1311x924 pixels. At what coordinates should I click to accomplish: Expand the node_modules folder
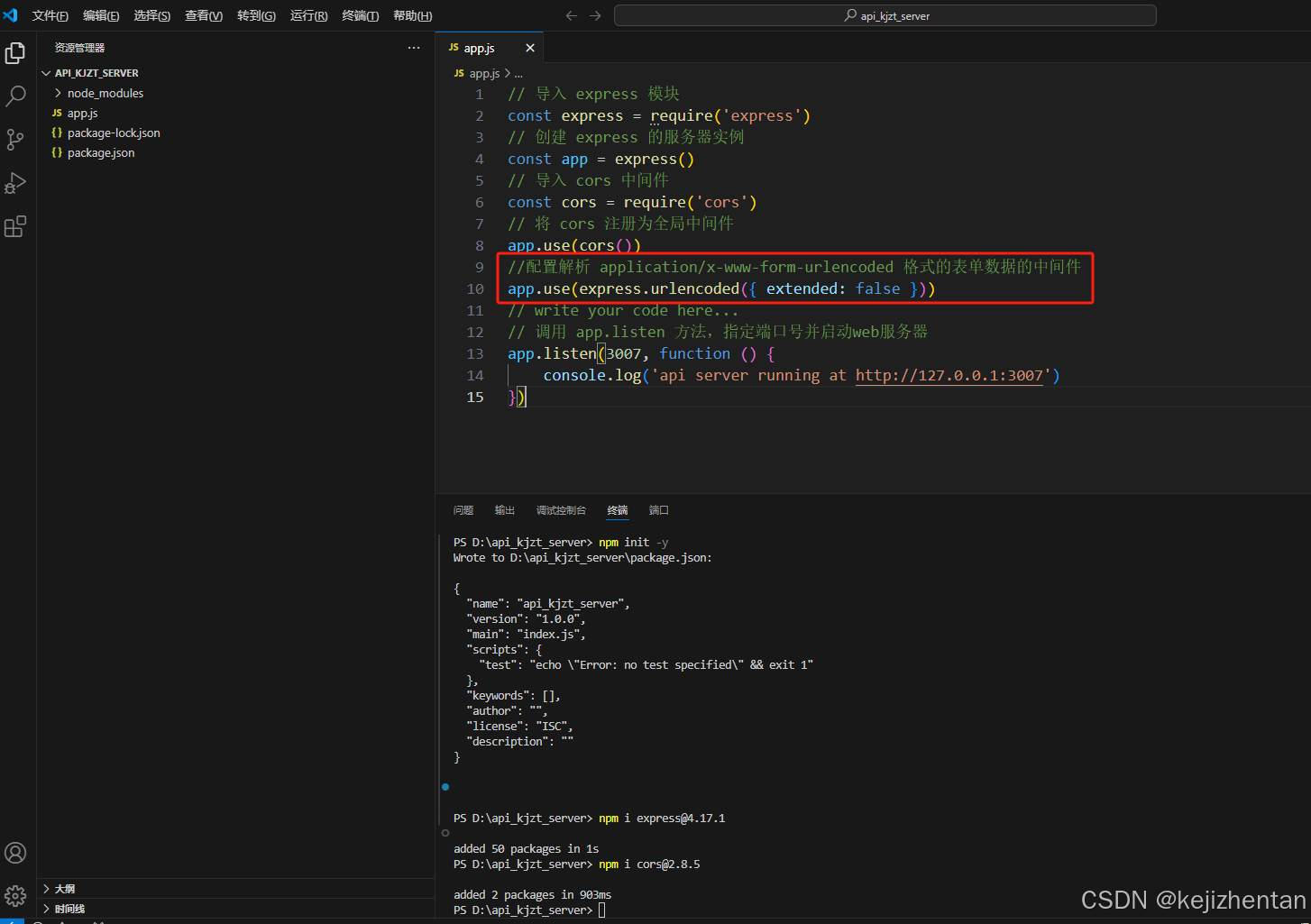pyautogui.click(x=59, y=93)
